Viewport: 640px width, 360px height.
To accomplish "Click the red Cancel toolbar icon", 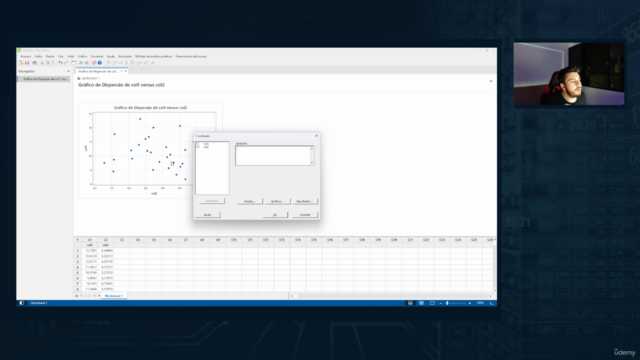I will tap(94, 63).
